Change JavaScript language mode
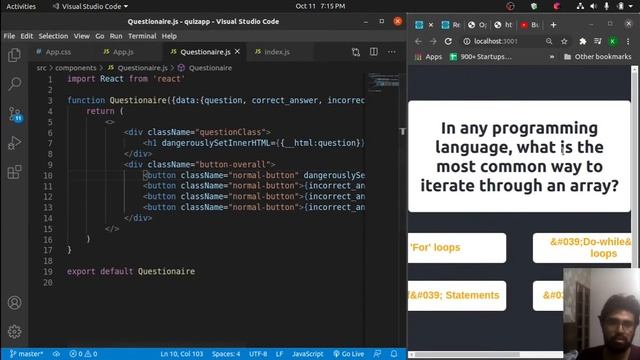This screenshot has width=640, height=360. click(308, 353)
